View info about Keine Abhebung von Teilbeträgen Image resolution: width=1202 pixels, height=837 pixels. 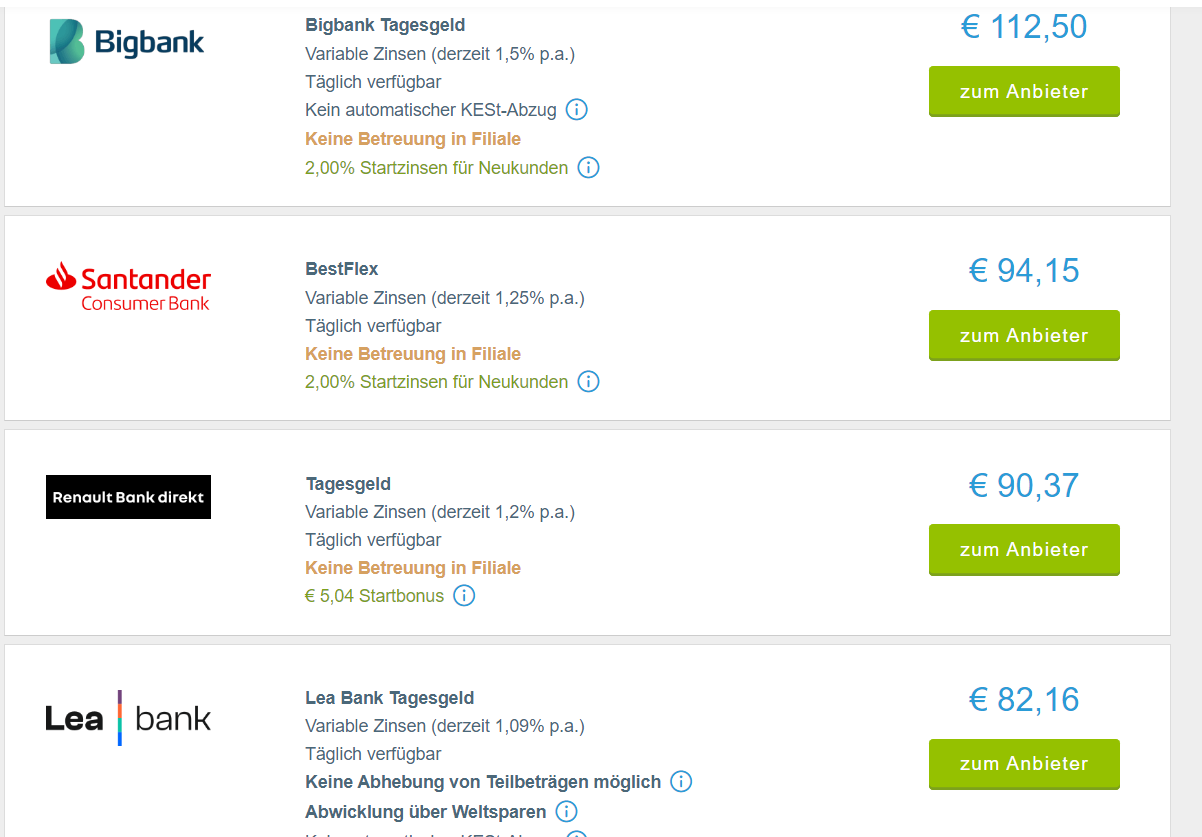681,781
